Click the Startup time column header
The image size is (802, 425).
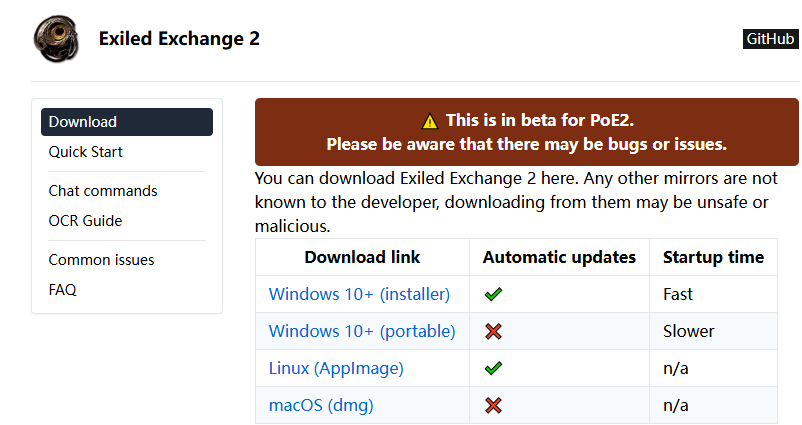[x=713, y=257]
